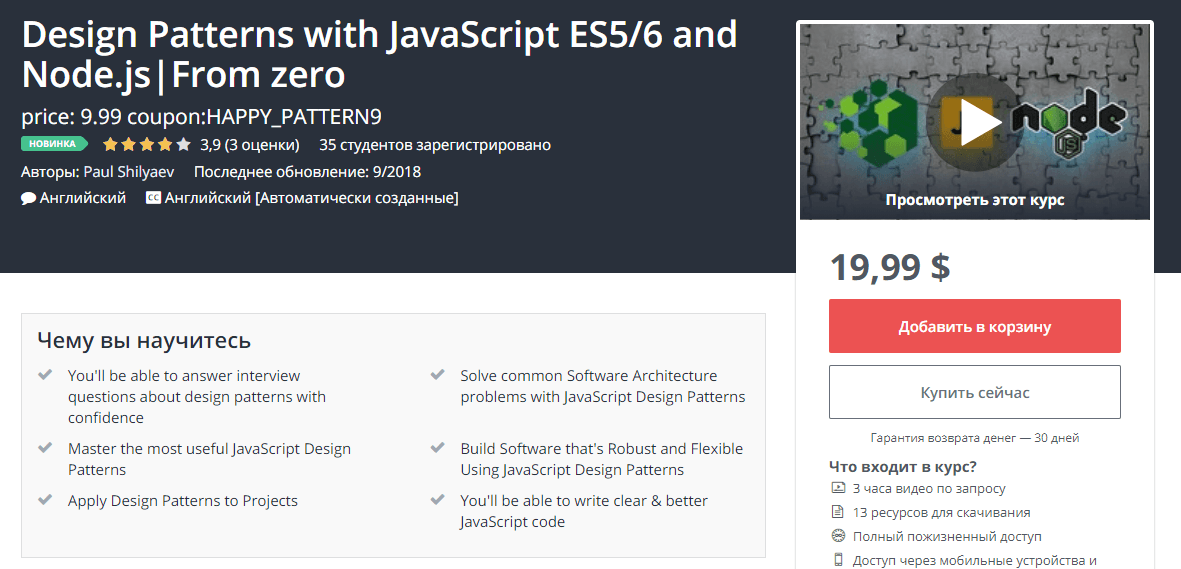Image resolution: width=1181 pixels, height=569 pixels.
Task: Play the course preview video
Action: coord(975,121)
